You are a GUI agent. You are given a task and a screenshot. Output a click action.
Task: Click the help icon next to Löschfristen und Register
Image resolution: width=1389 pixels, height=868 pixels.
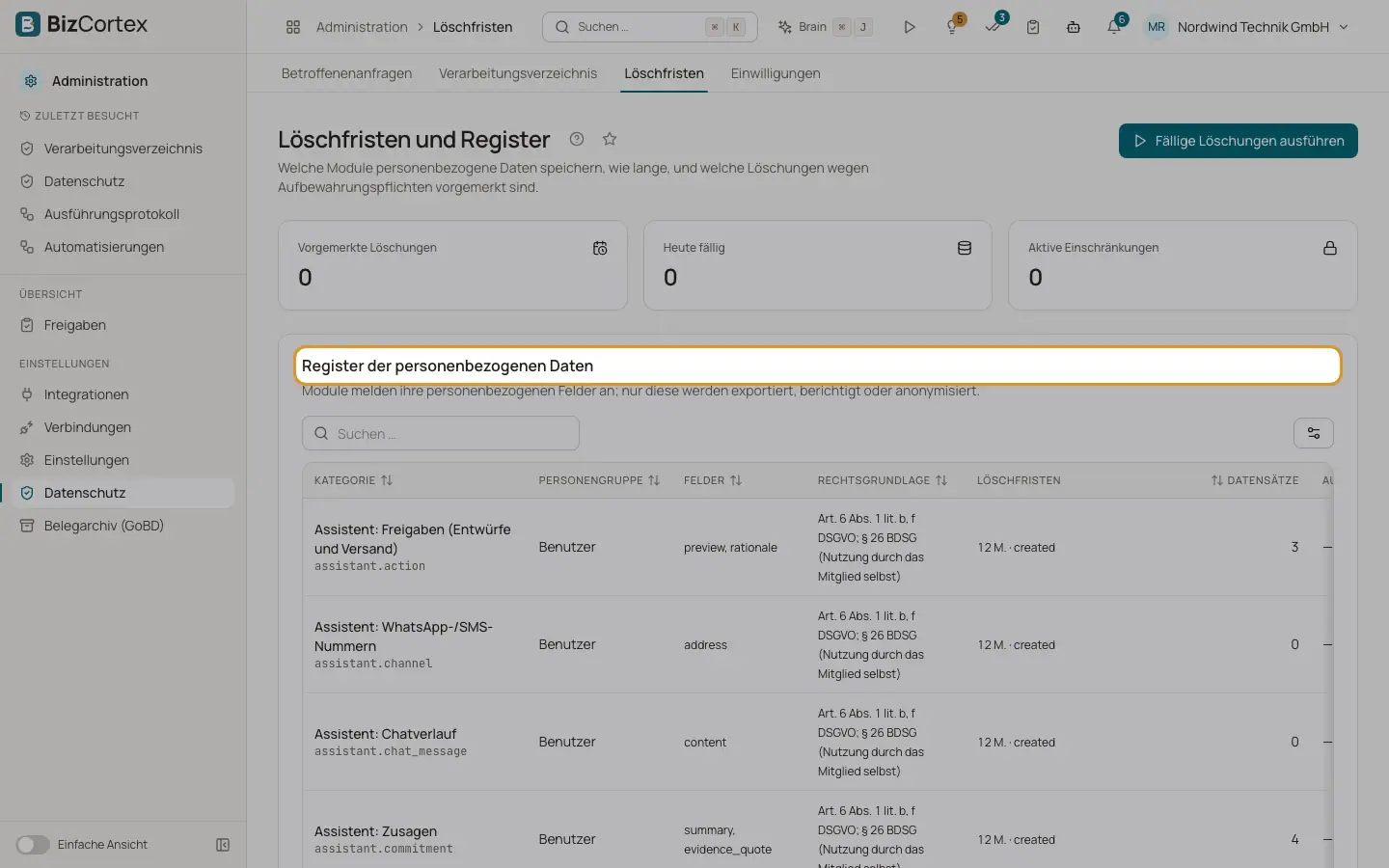[x=577, y=139]
